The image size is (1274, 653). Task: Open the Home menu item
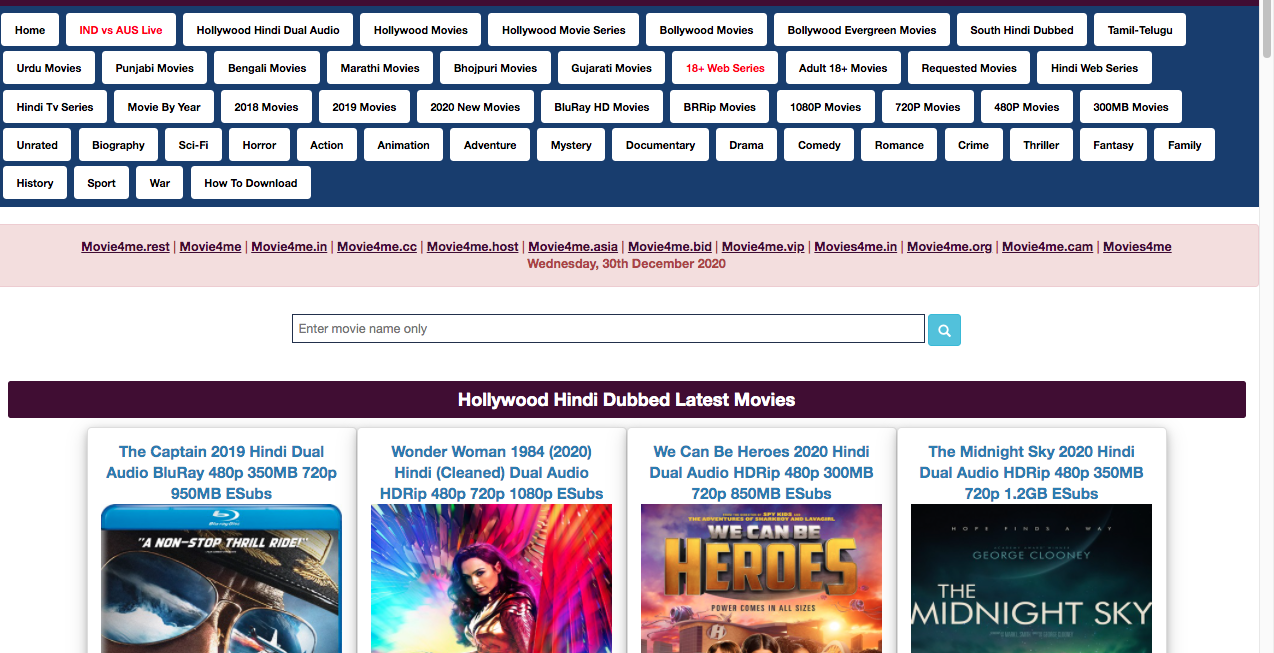tap(30, 30)
